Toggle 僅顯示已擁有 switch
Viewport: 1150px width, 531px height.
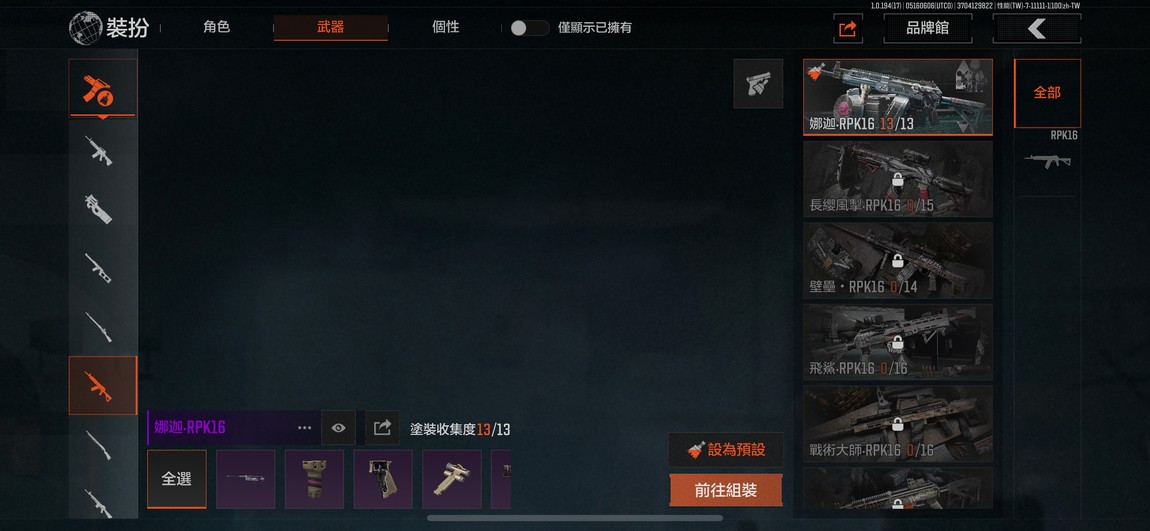(x=530, y=28)
